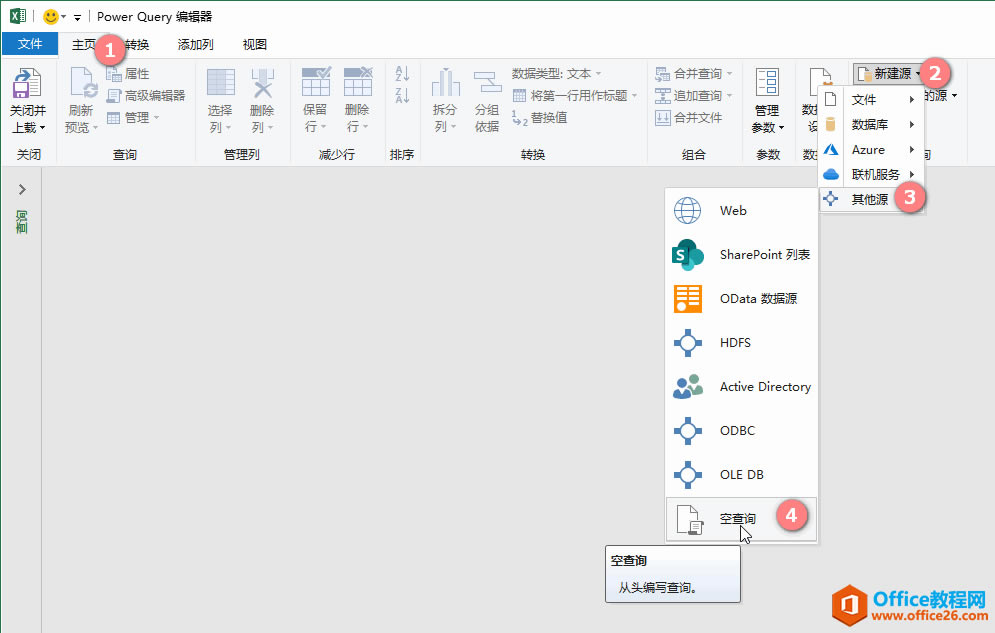Click the 分组依据 group by icon
The width and height of the screenshot is (995, 633).
pyautogui.click(x=487, y=83)
